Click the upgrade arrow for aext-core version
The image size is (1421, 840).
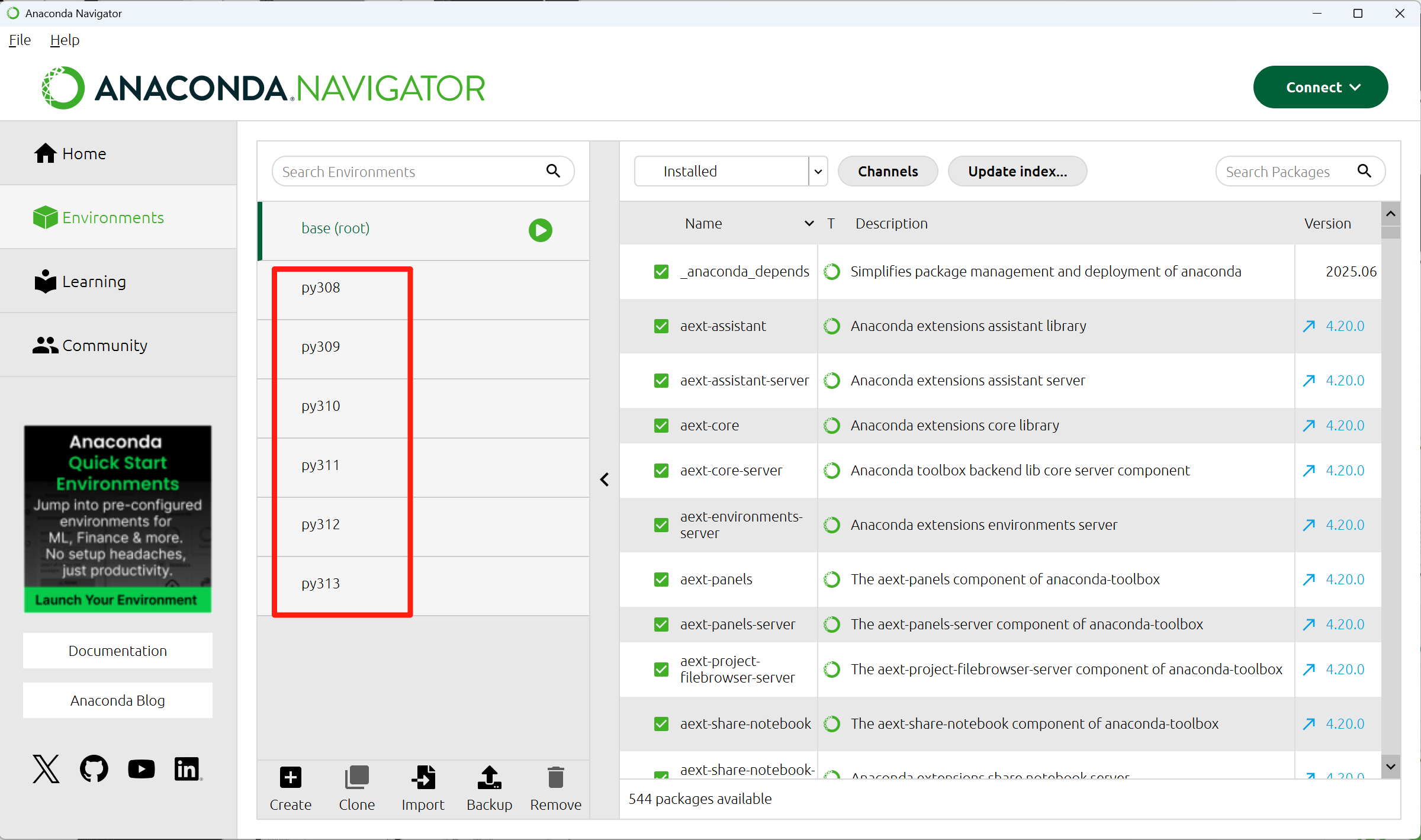pyautogui.click(x=1309, y=426)
